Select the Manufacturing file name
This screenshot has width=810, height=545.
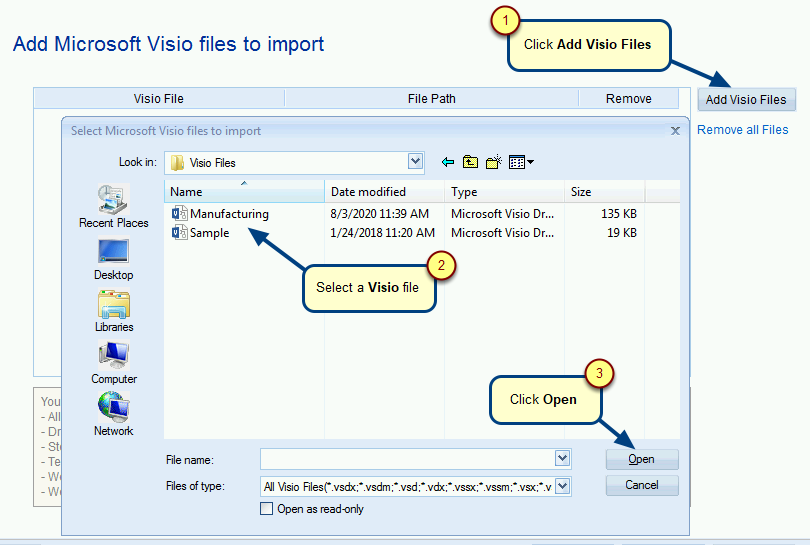click(x=229, y=213)
